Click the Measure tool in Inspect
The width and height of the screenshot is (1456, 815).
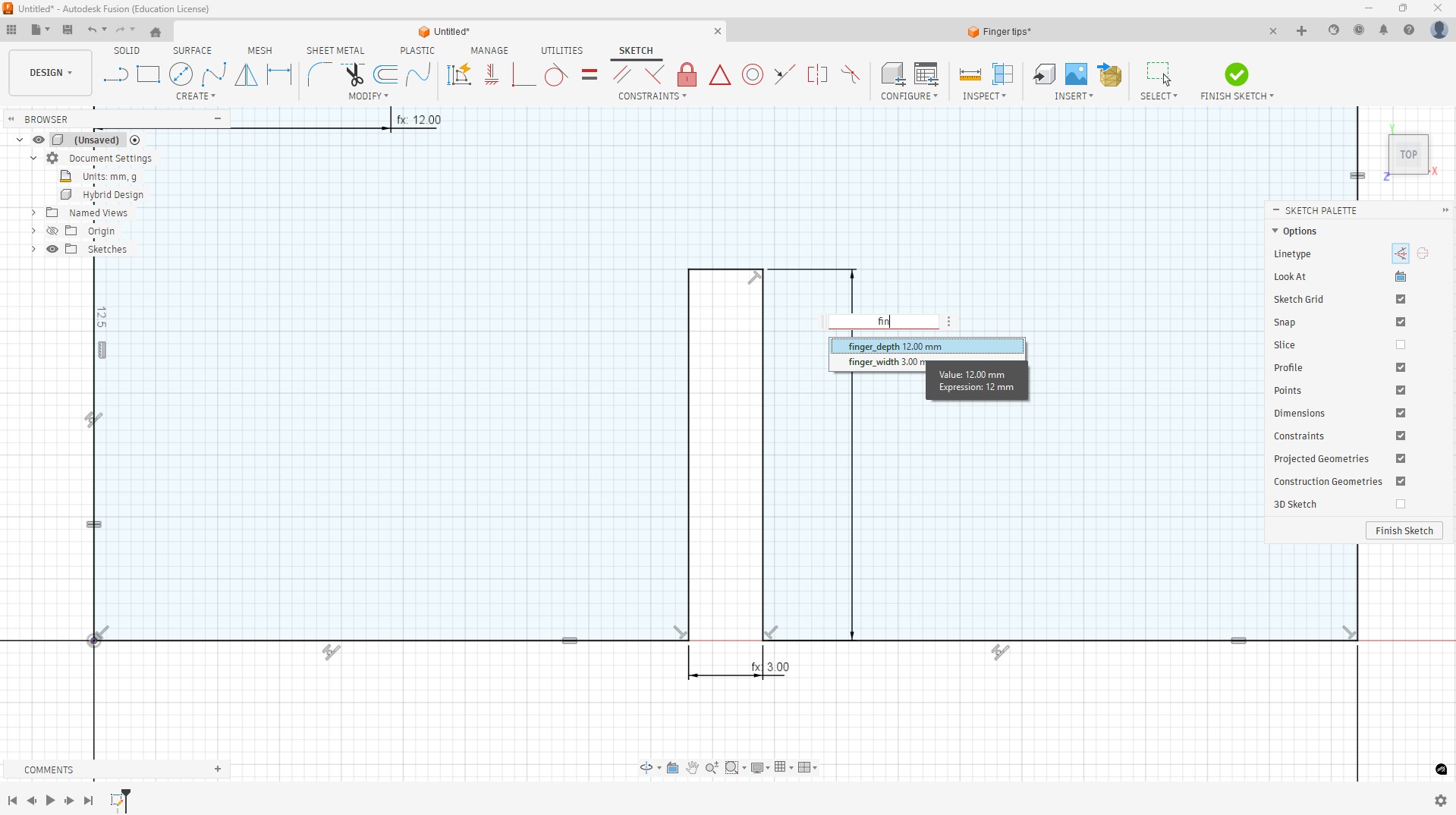click(x=970, y=74)
